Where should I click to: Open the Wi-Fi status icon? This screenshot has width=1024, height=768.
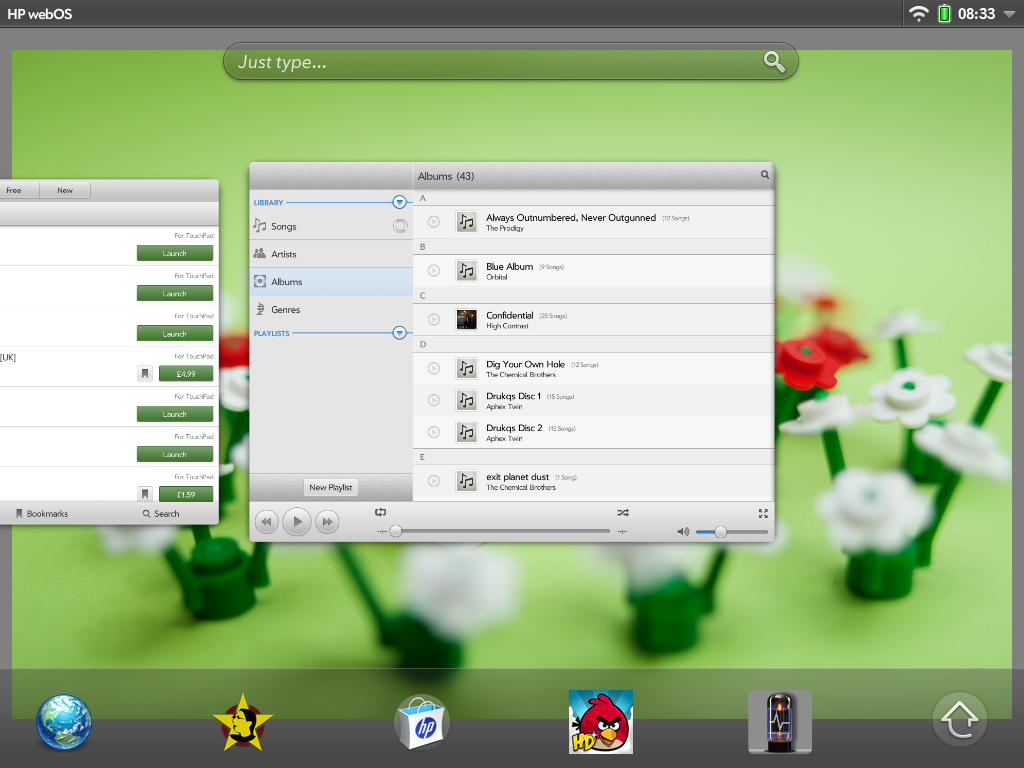point(919,14)
